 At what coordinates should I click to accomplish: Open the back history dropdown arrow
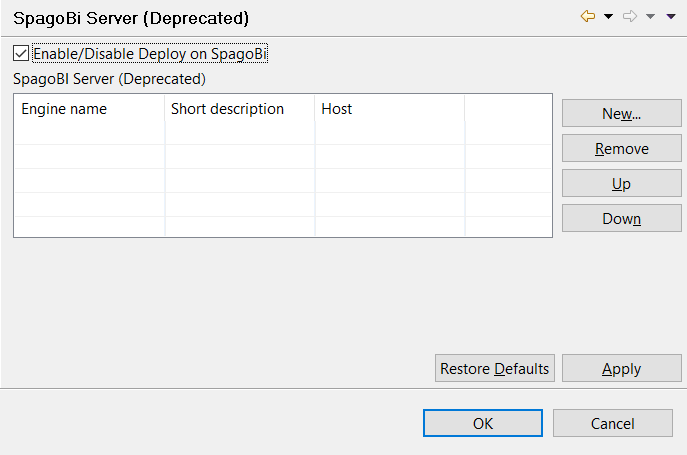pyautogui.click(x=608, y=17)
